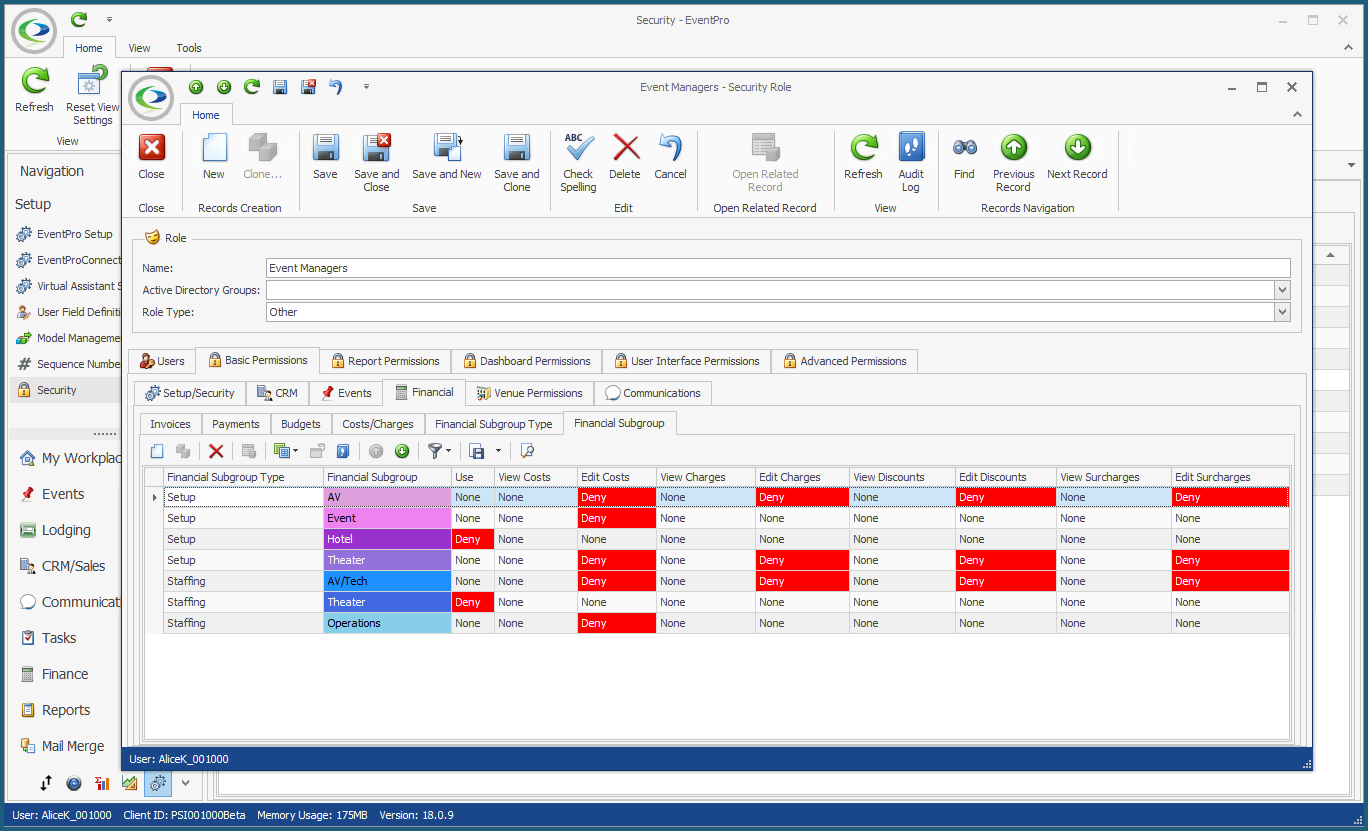Click the light blue Operations Financial Subgroup cell
This screenshot has height=831, width=1368.
[x=387, y=623]
